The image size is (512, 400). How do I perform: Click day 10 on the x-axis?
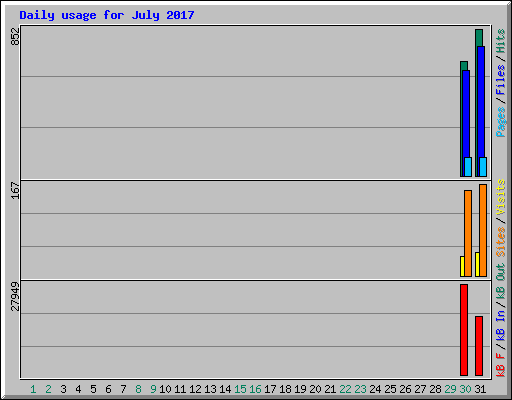tap(165, 389)
